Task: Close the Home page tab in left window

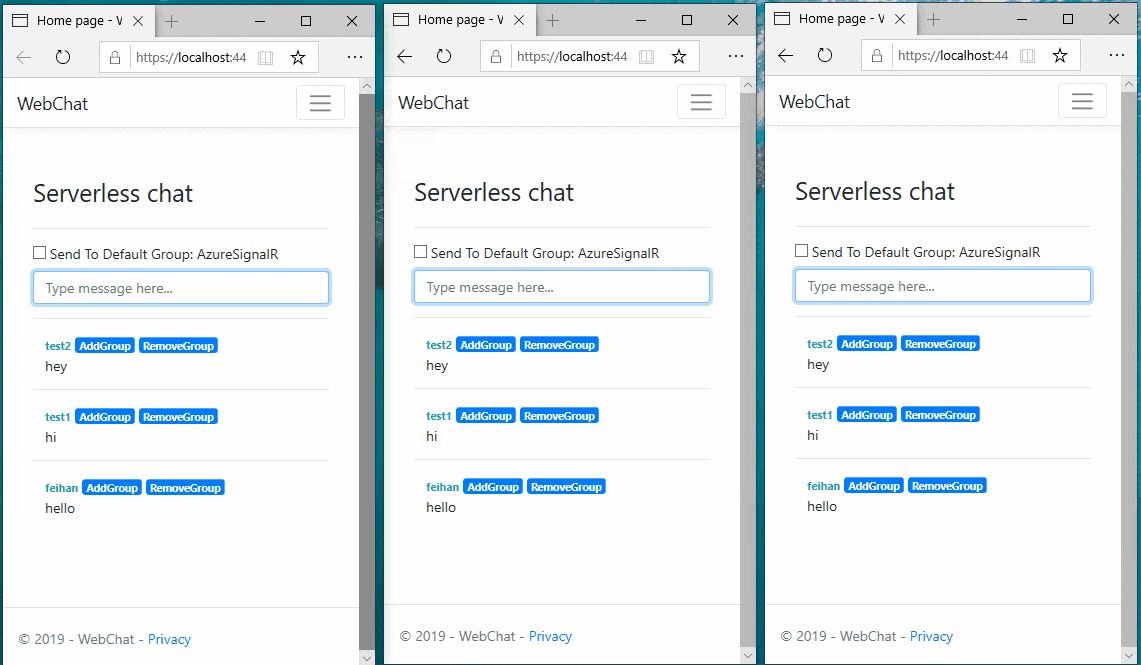Action: tap(138, 21)
